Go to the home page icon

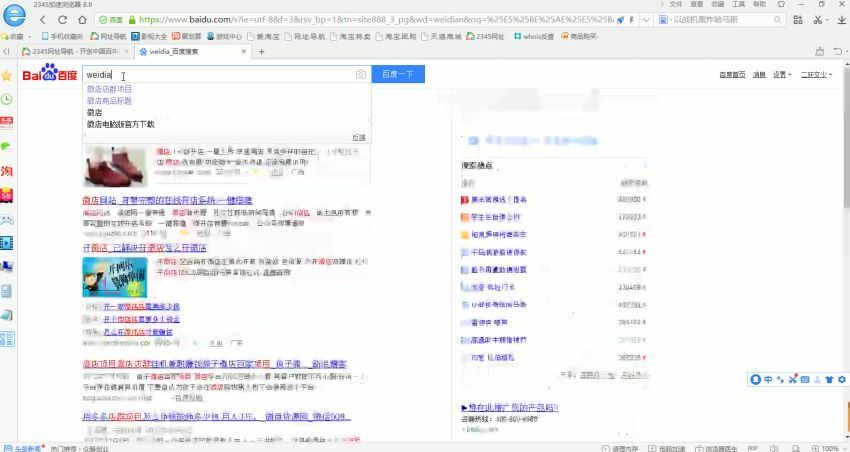point(82,20)
